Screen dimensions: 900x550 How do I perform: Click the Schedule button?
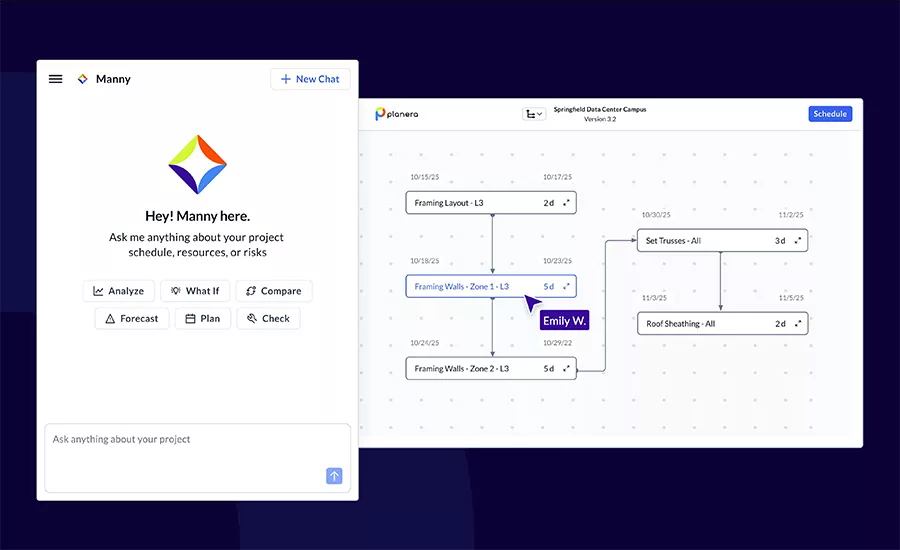(830, 114)
